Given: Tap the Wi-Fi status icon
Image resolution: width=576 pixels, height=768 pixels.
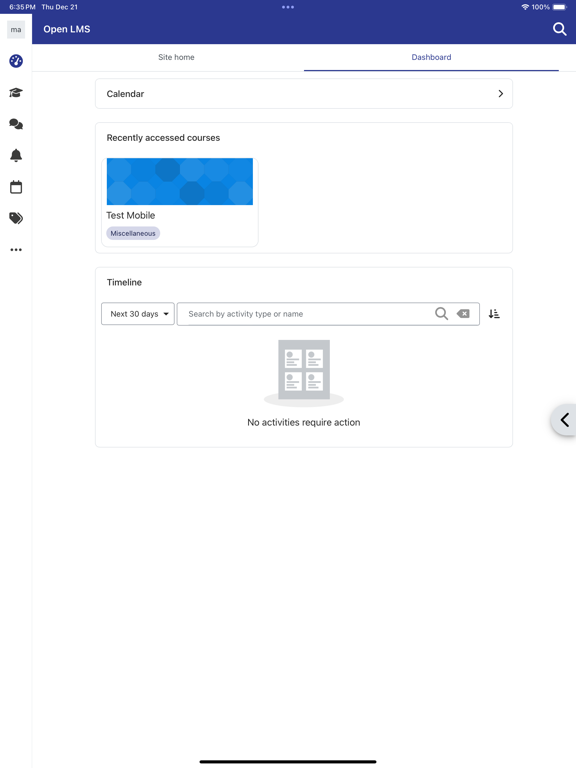Looking at the screenshot, I should (x=525, y=7).
